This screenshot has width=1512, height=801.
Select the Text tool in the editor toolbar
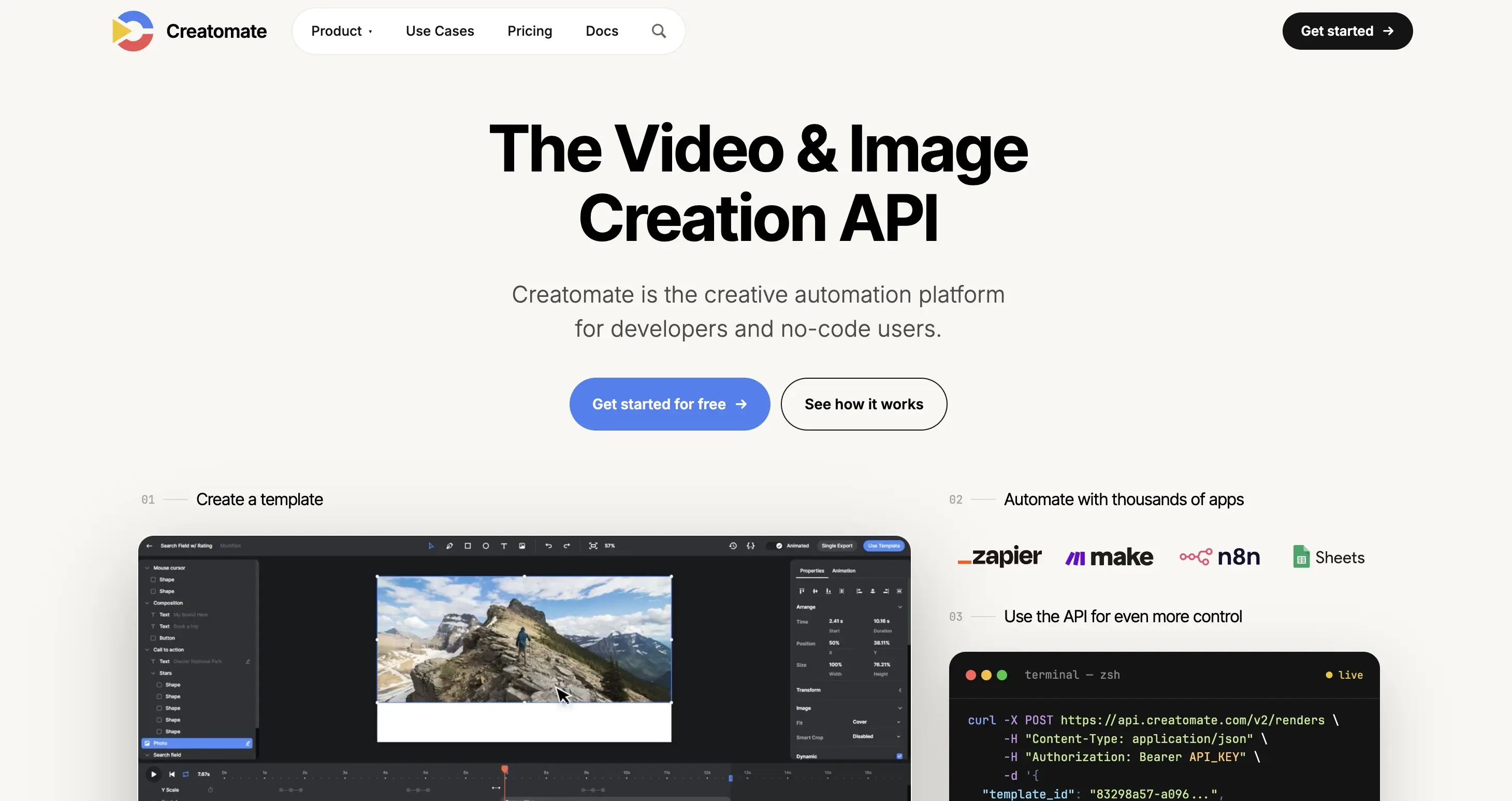tap(504, 546)
